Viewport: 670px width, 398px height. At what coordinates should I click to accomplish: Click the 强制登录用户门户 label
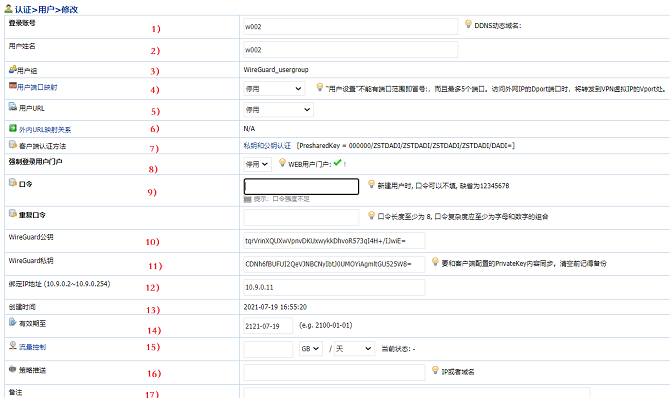tap(35, 162)
